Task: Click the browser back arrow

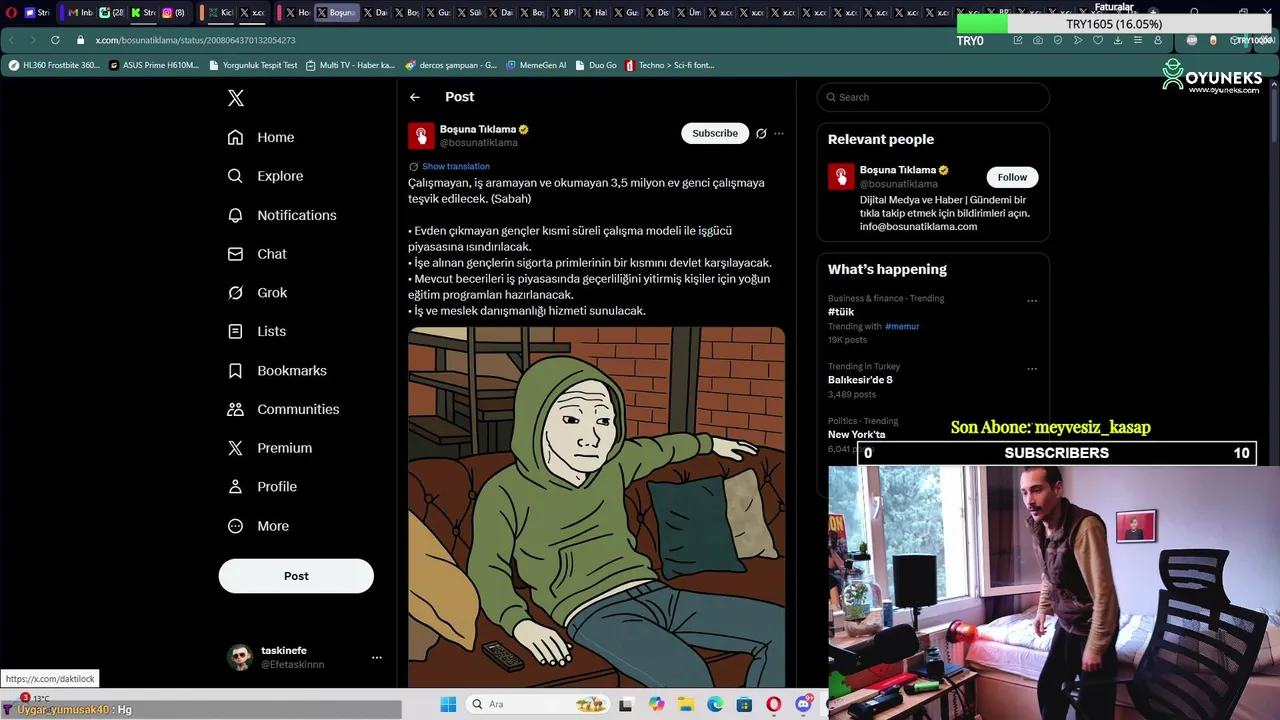Action: [x=11, y=40]
